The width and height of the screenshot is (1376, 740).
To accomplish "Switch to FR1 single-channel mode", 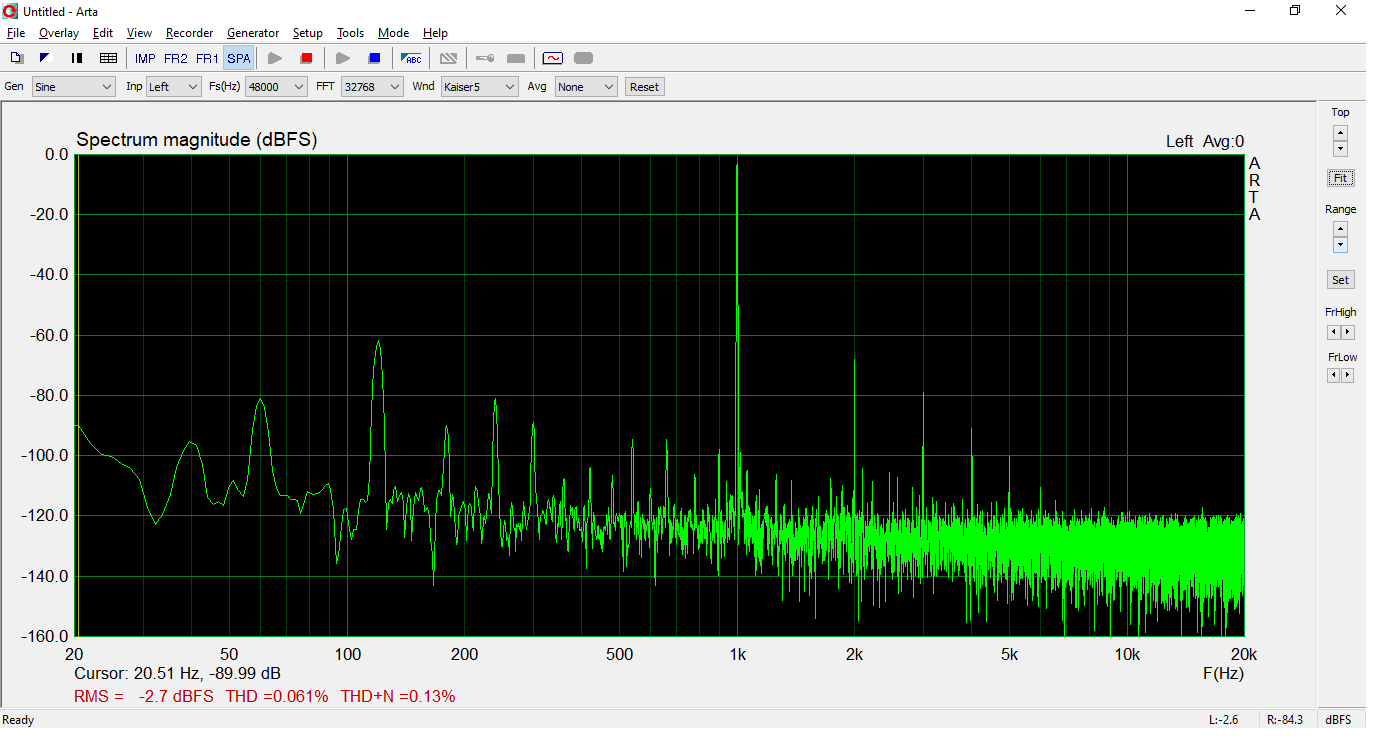I will tap(207, 59).
